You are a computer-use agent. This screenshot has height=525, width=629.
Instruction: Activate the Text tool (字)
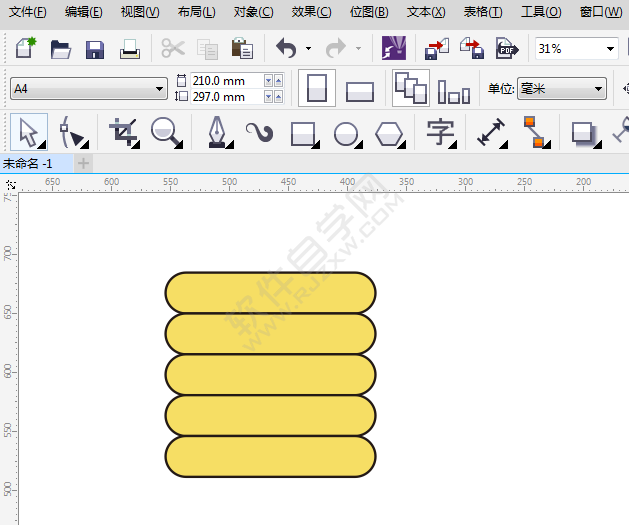pyautogui.click(x=439, y=132)
